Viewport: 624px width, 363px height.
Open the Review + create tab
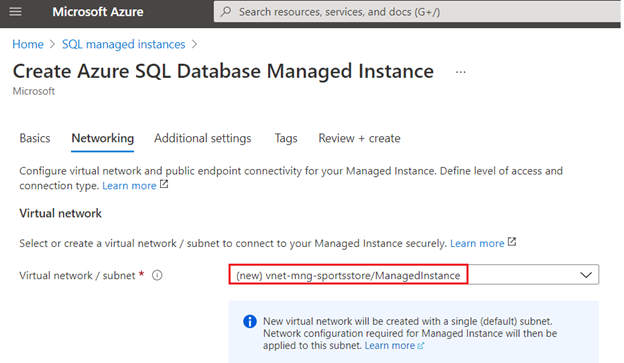click(x=359, y=138)
